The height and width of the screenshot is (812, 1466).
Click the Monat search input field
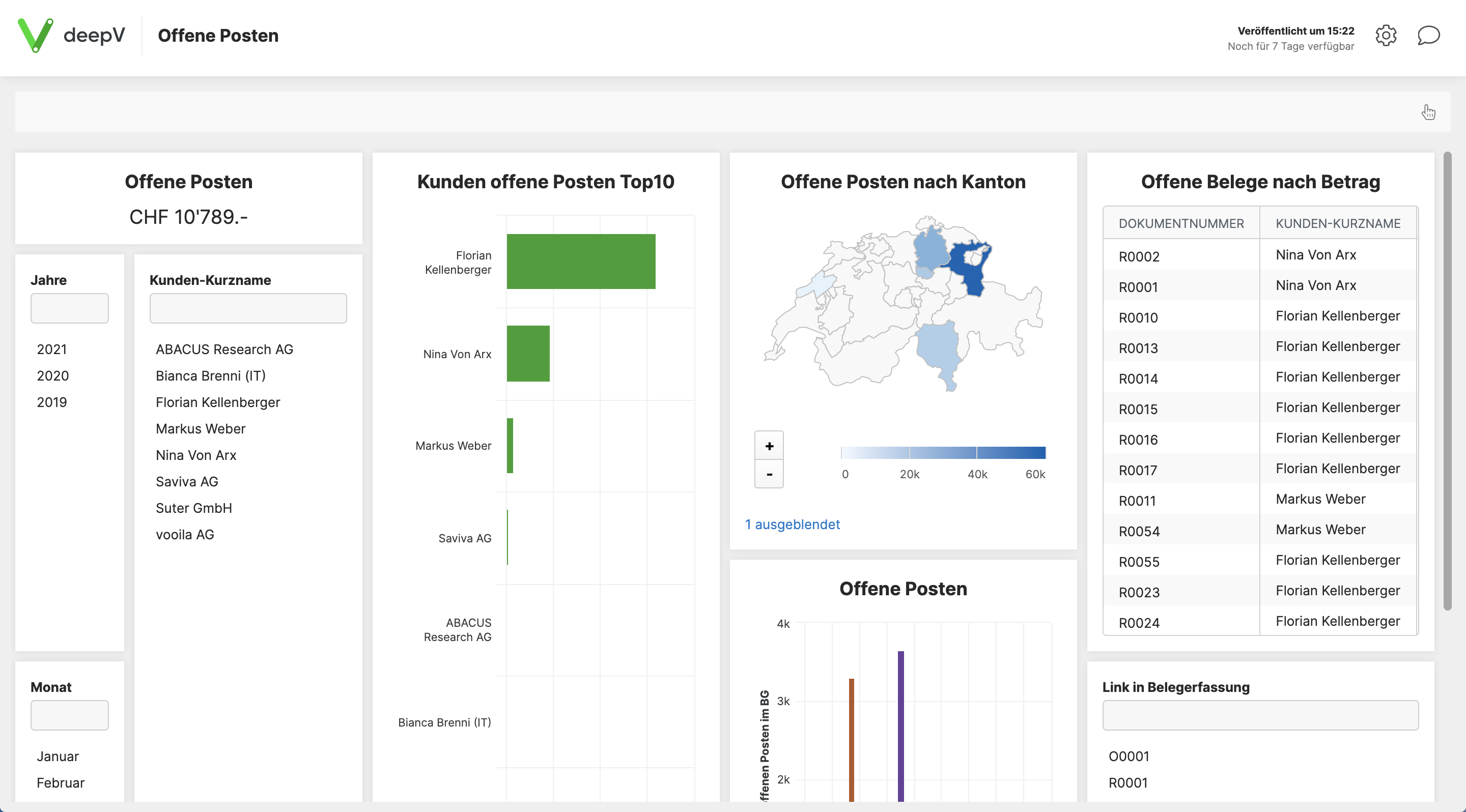[x=69, y=715]
